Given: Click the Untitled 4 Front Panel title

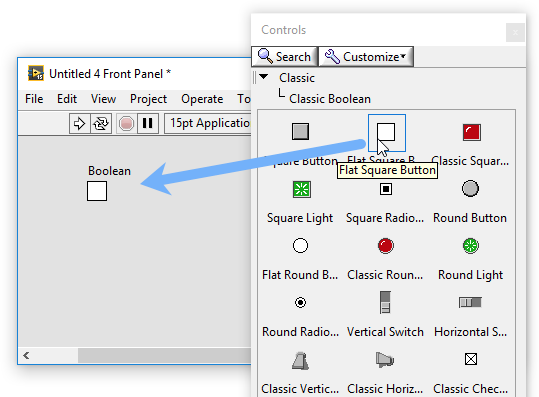Looking at the screenshot, I should coord(110,74).
